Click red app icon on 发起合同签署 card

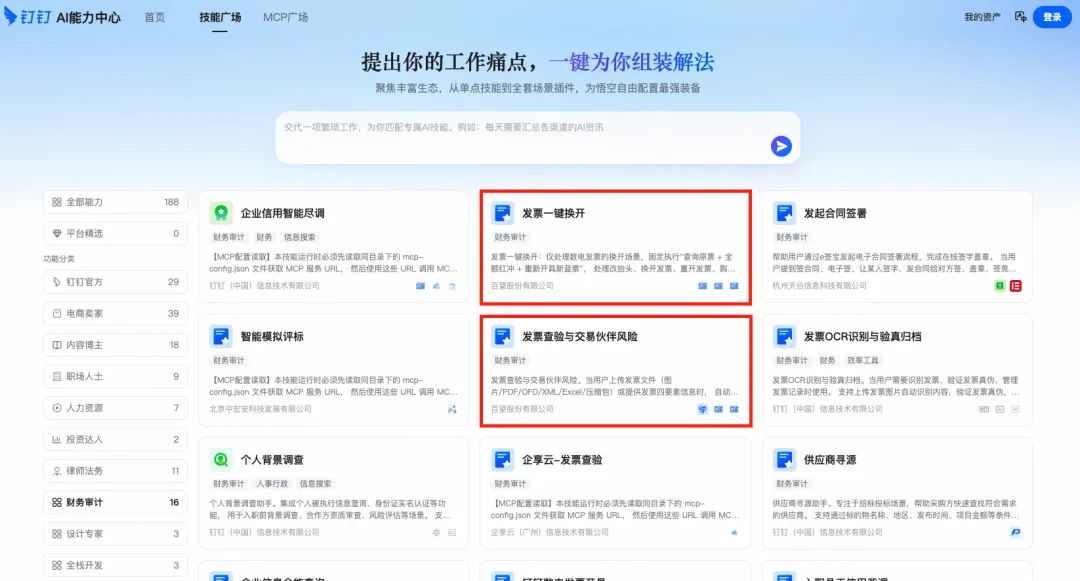1015,286
